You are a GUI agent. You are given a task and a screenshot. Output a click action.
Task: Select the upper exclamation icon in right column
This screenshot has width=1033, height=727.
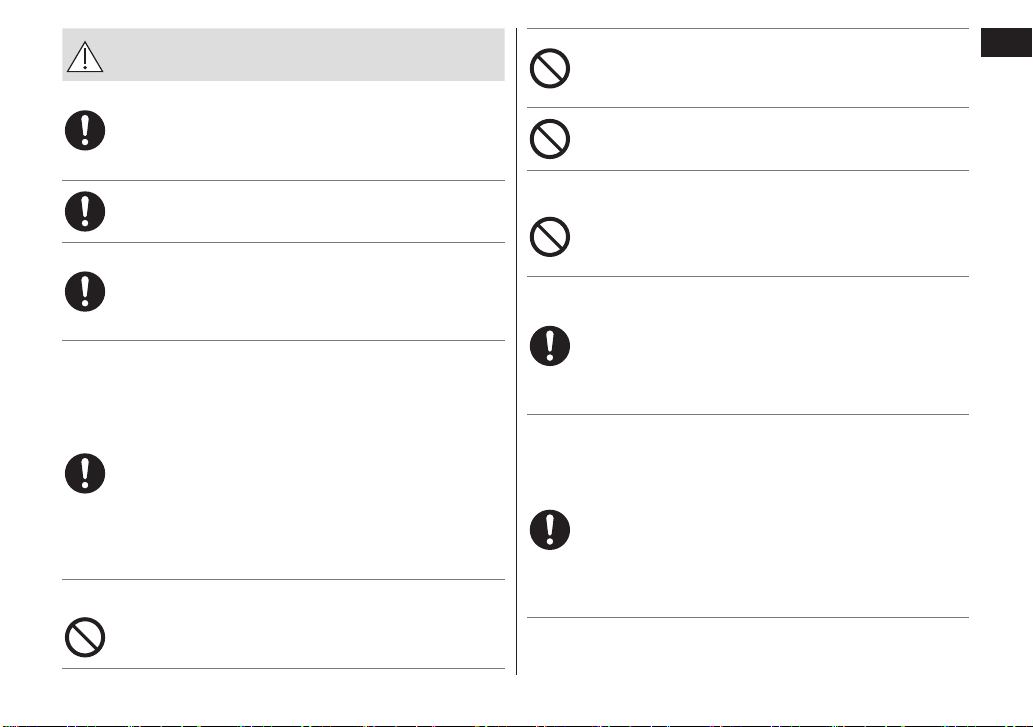pyautogui.click(x=550, y=346)
